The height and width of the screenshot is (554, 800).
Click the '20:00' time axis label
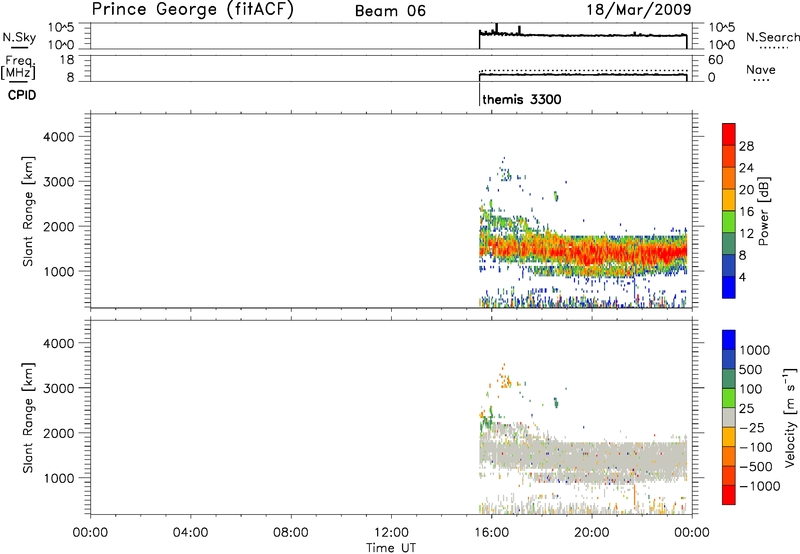tap(592, 533)
